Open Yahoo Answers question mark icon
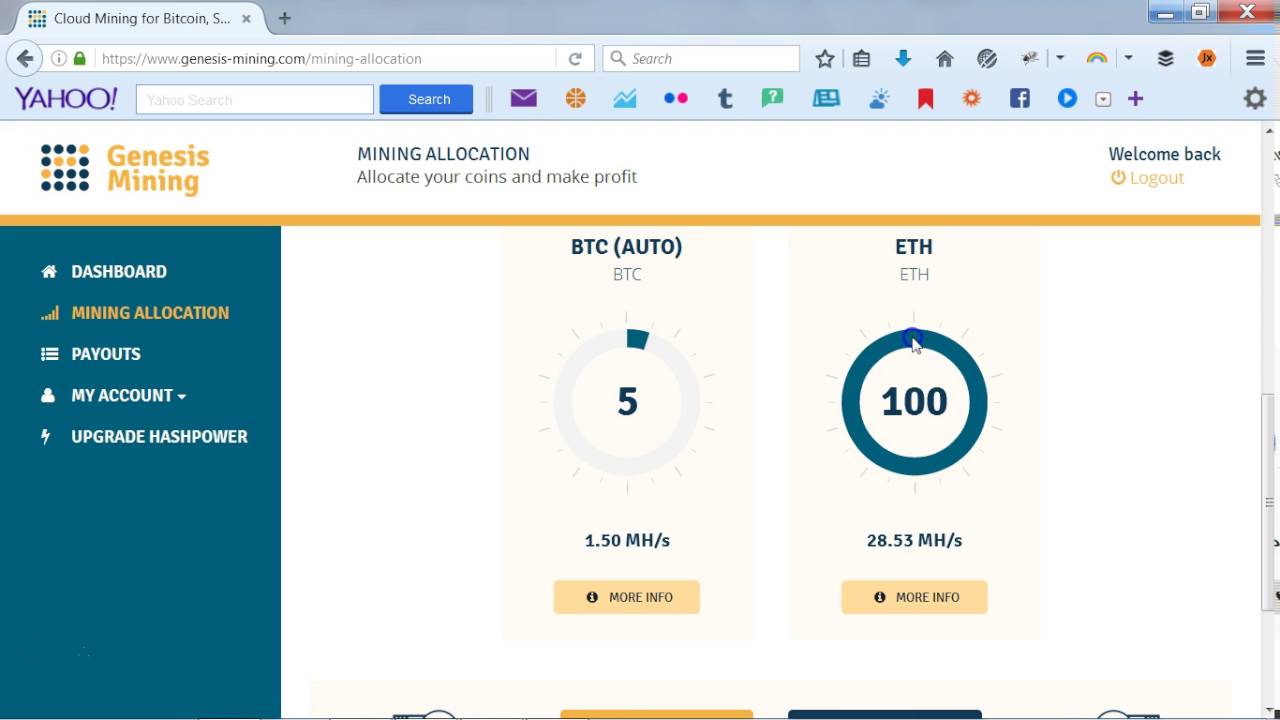The image size is (1280, 720). coord(772,98)
